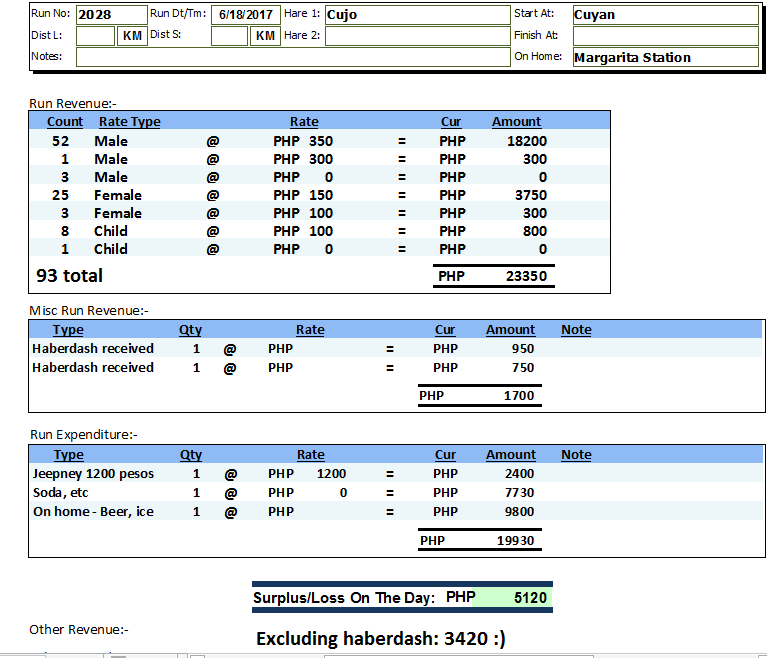Image resolution: width=767 pixels, height=658 pixels.
Task: Click the Misc Run Revenue total 1700
Action: 517,396
